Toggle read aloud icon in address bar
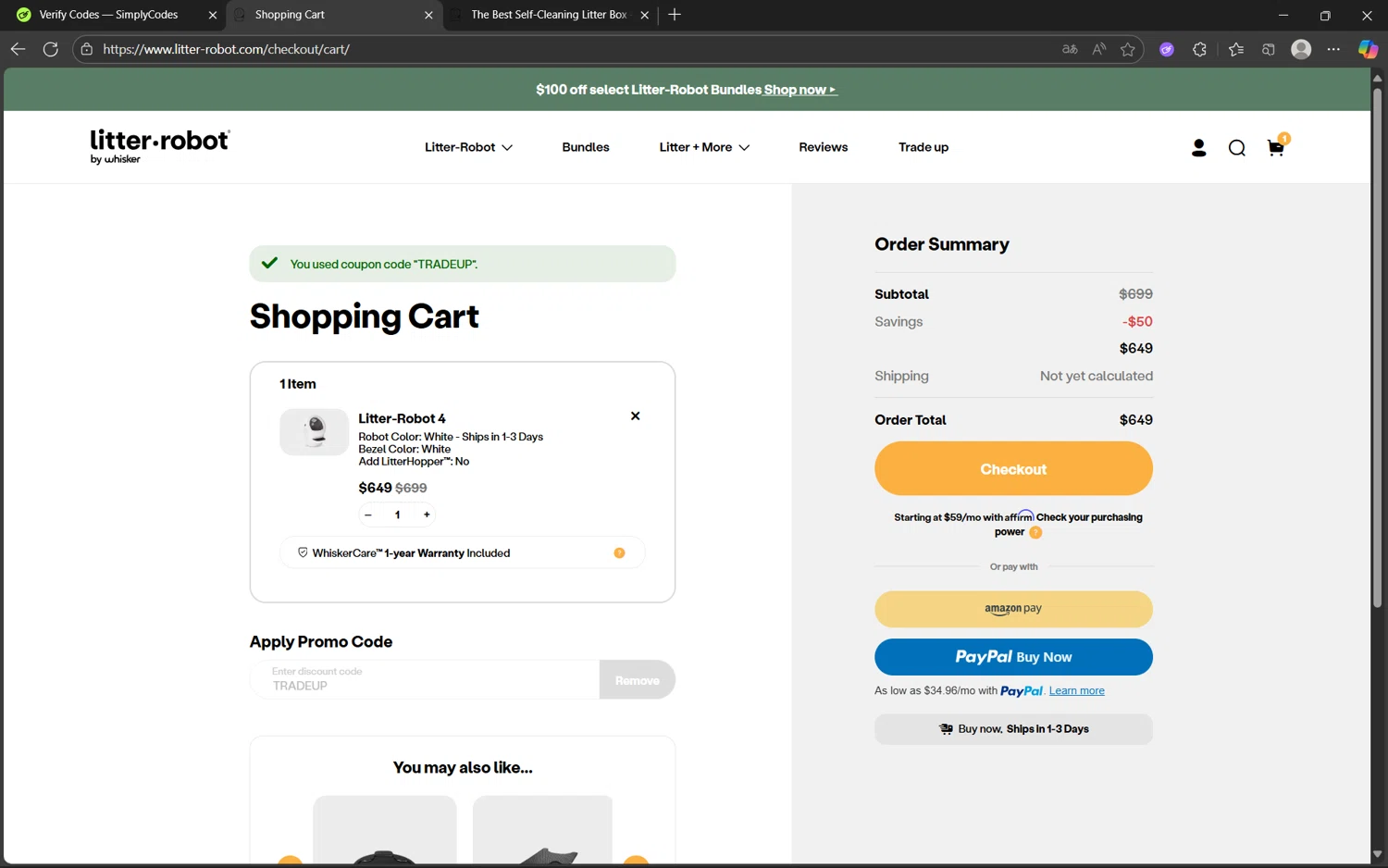This screenshot has width=1388, height=868. [1098, 49]
